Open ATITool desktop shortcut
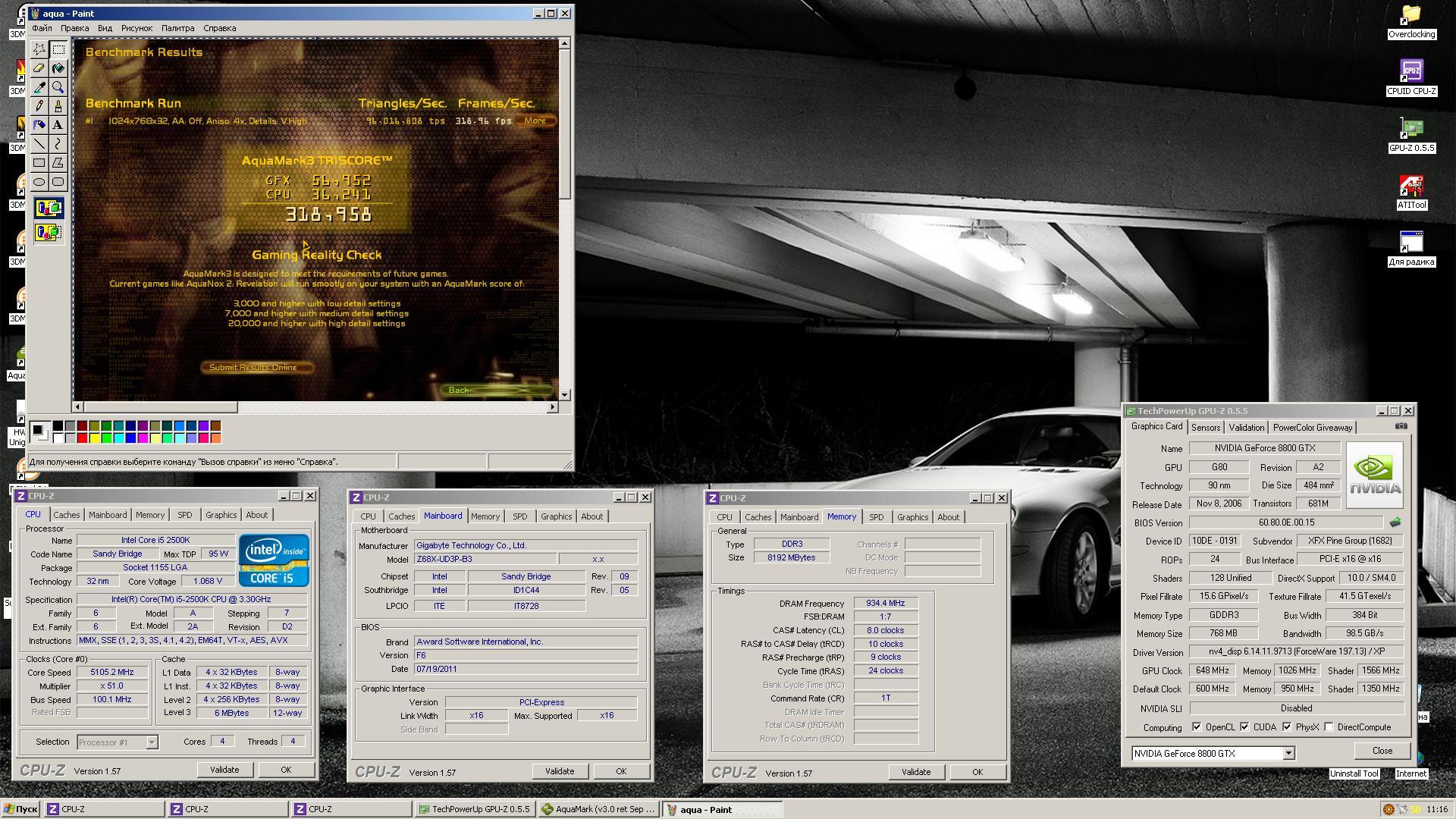The height and width of the screenshot is (819, 1456). pos(1411,193)
